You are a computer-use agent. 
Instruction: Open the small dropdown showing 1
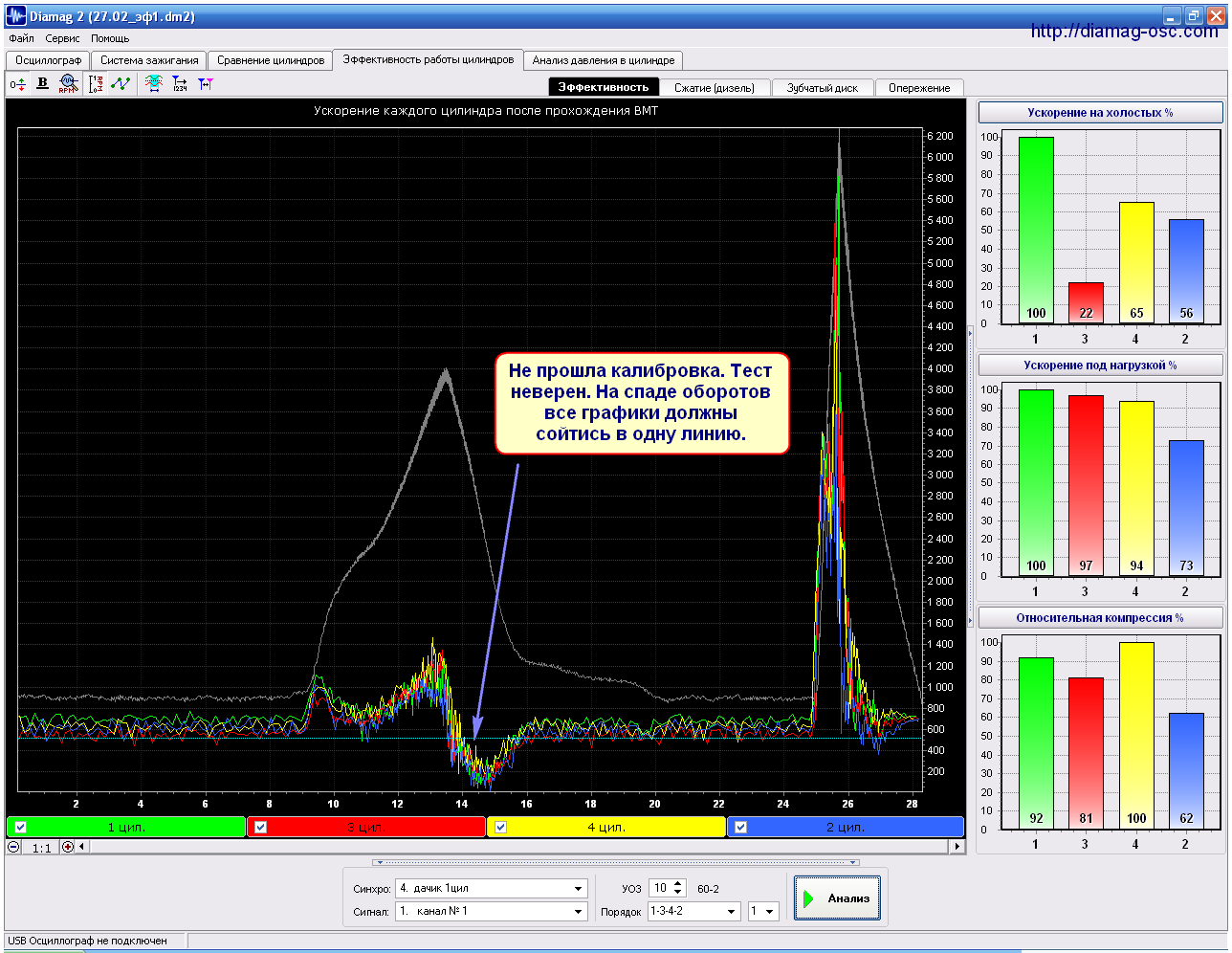769,911
